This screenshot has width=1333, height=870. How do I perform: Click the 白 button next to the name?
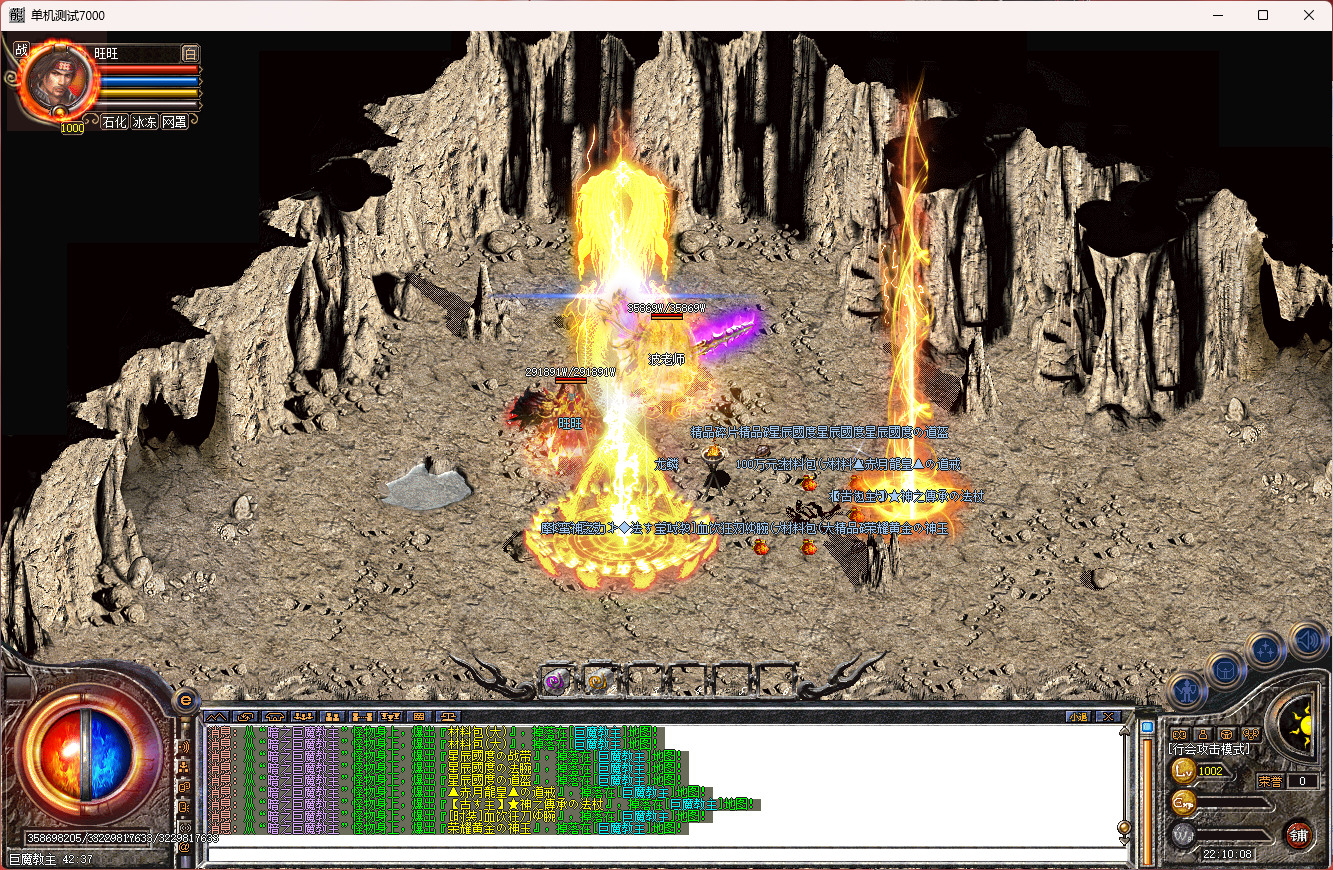click(190, 54)
